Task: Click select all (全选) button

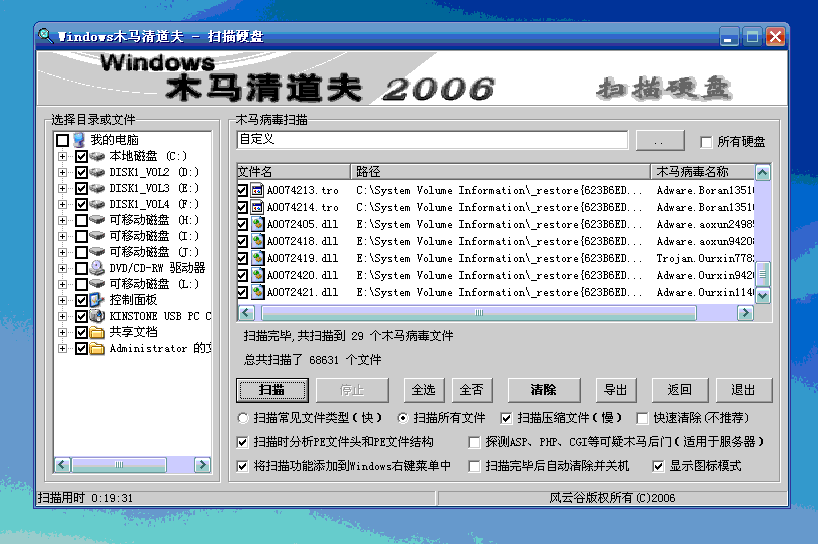Action: point(424,390)
